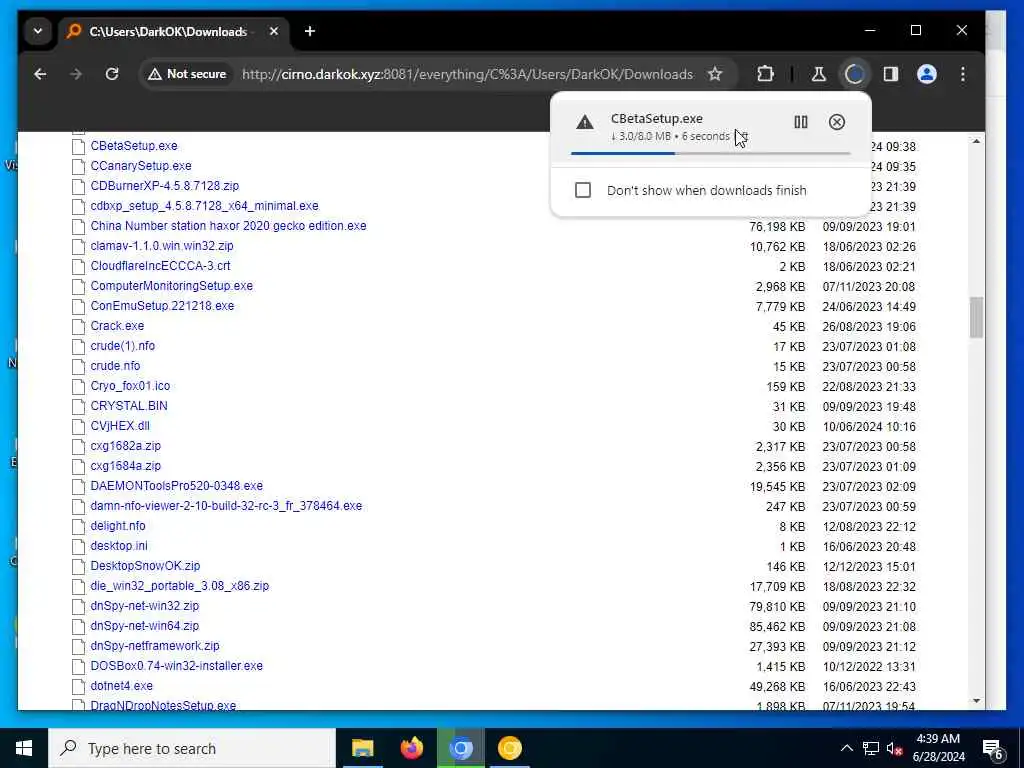Click the muted volume tray icon
1024x768 pixels.
click(894, 748)
